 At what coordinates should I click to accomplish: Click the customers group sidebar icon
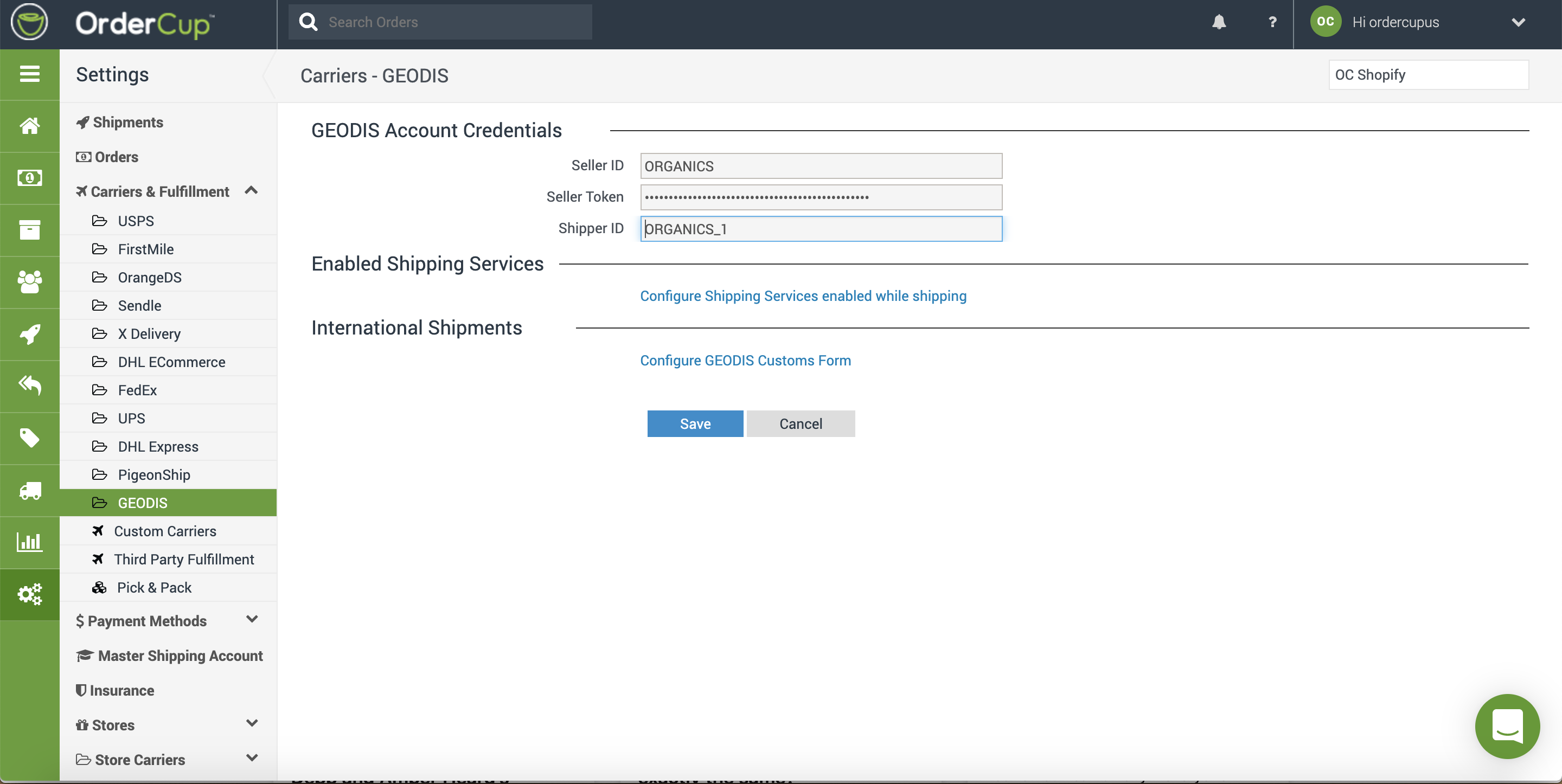tap(29, 282)
